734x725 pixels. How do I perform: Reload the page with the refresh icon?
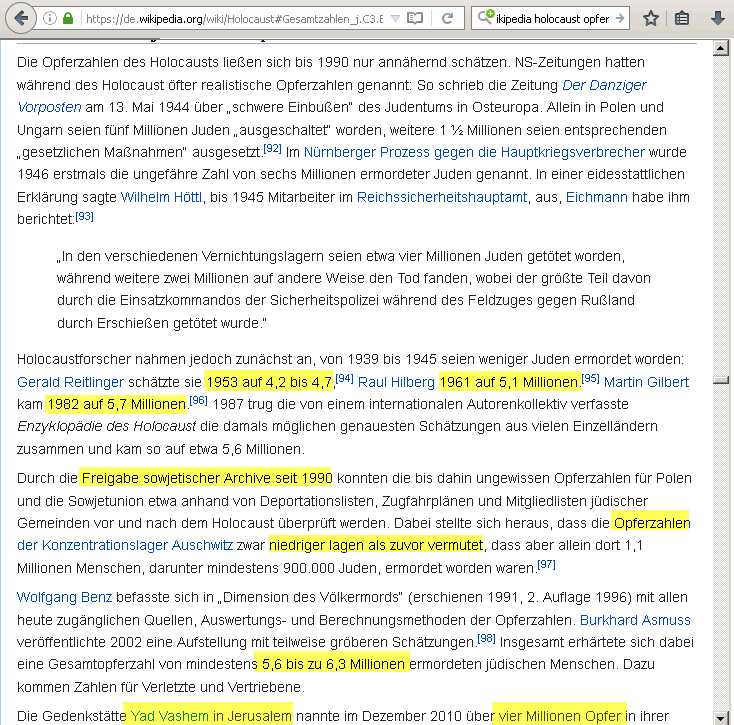click(x=448, y=18)
